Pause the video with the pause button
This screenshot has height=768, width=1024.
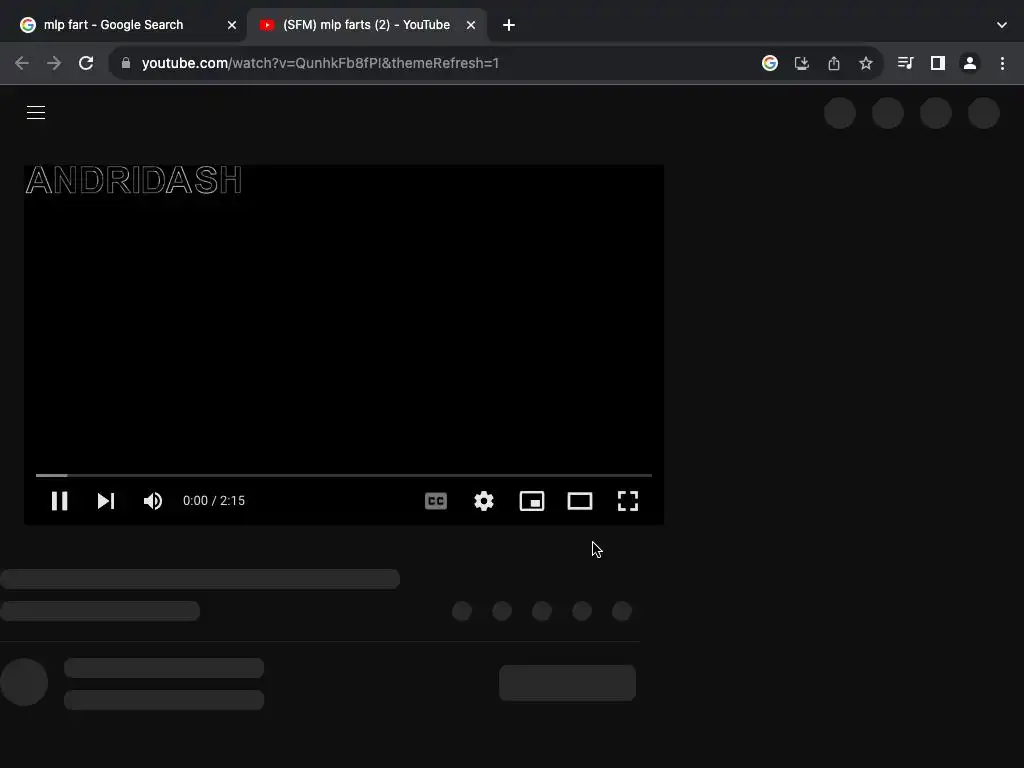tap(59, 501)
